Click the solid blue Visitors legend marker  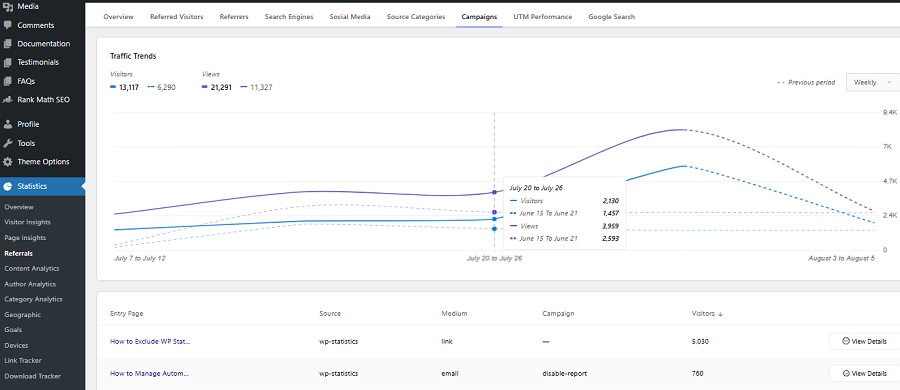pyautogui.click(x=113, y=87)
